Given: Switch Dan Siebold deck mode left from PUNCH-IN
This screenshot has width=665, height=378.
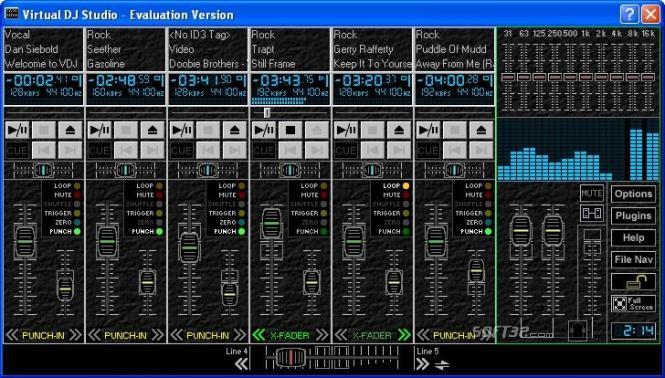Looking at the screenshot, I should (x=12, y=335).
